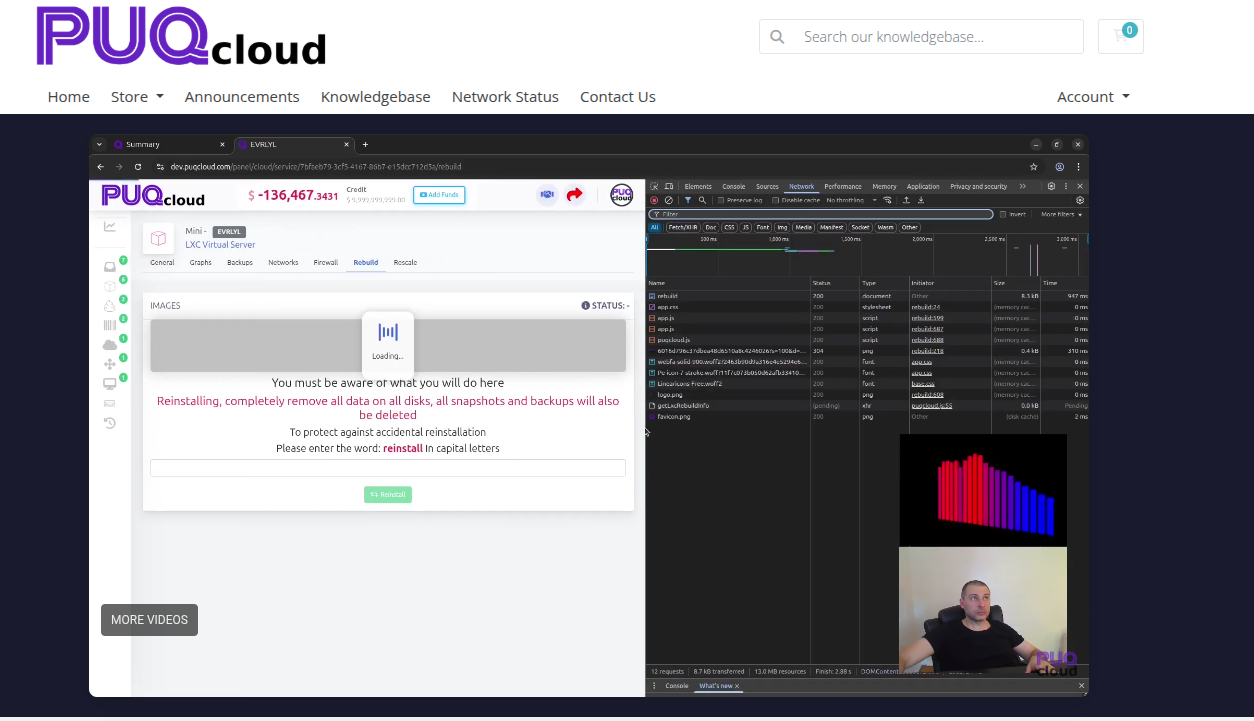Stop recording the network log

[x=653, y=200]
